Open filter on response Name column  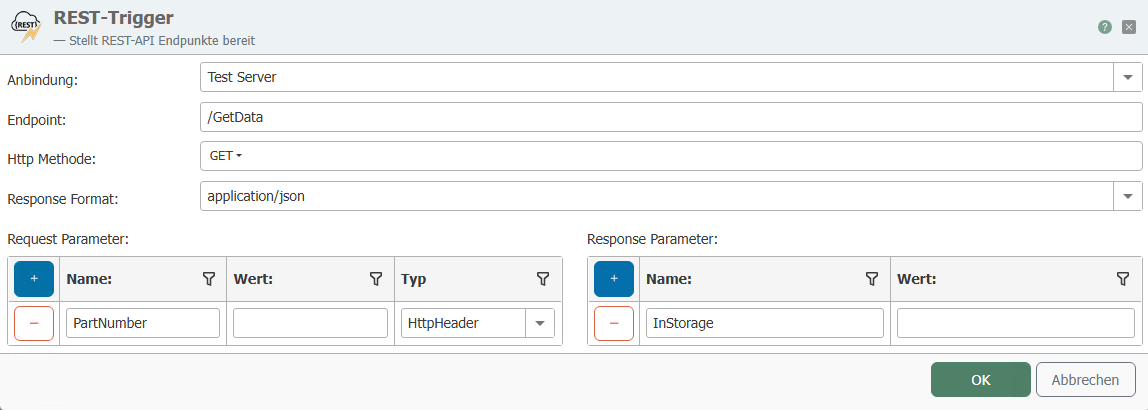pos(871,279)
